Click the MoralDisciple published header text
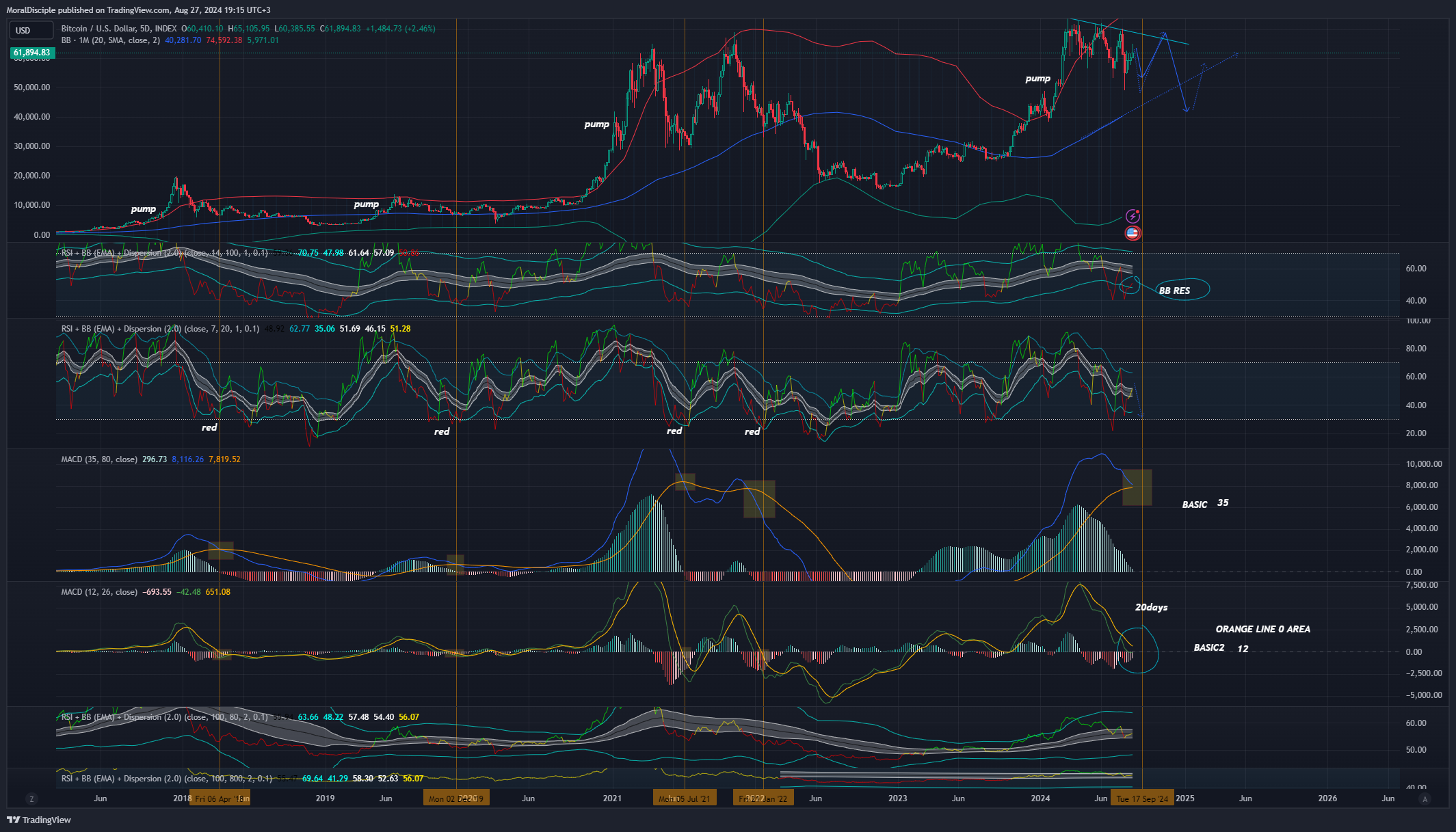Screen dimensions: 1456x832 point(139,10)
